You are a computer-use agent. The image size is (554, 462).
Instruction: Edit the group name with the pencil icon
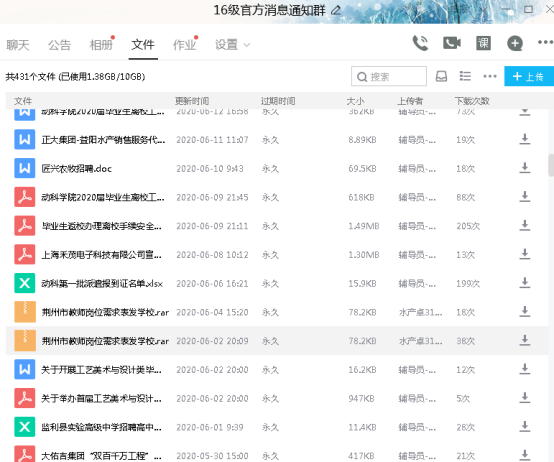point(336,10)
